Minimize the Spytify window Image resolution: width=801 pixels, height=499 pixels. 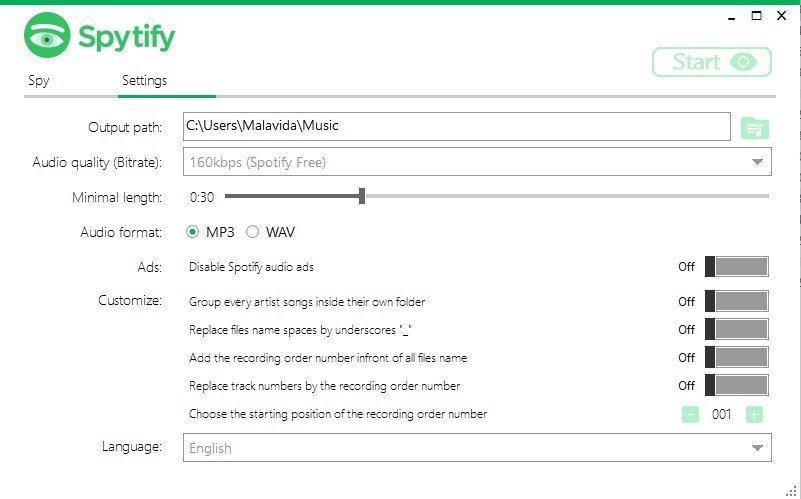732,17
